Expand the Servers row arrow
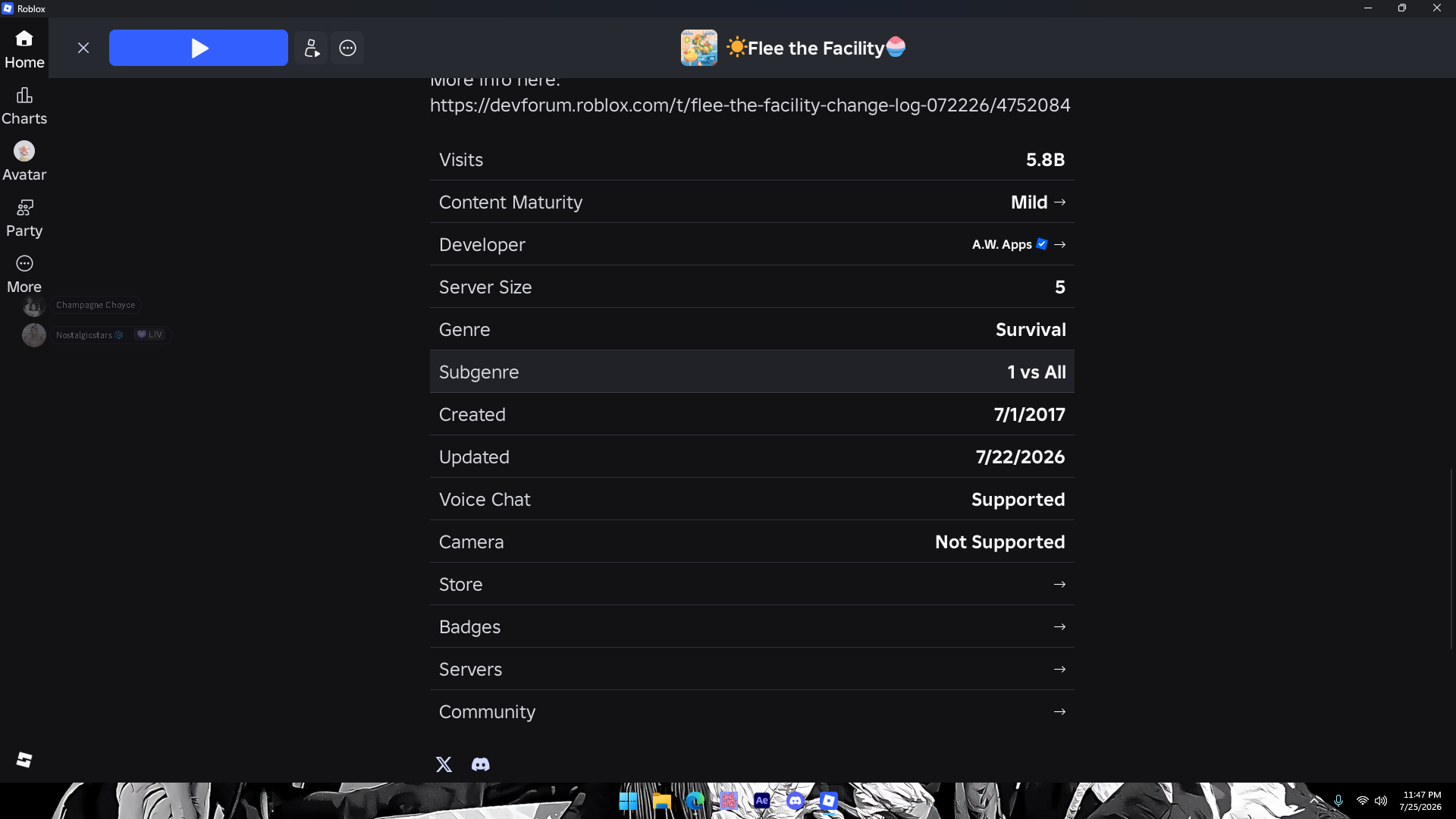 pos(1059,669)
